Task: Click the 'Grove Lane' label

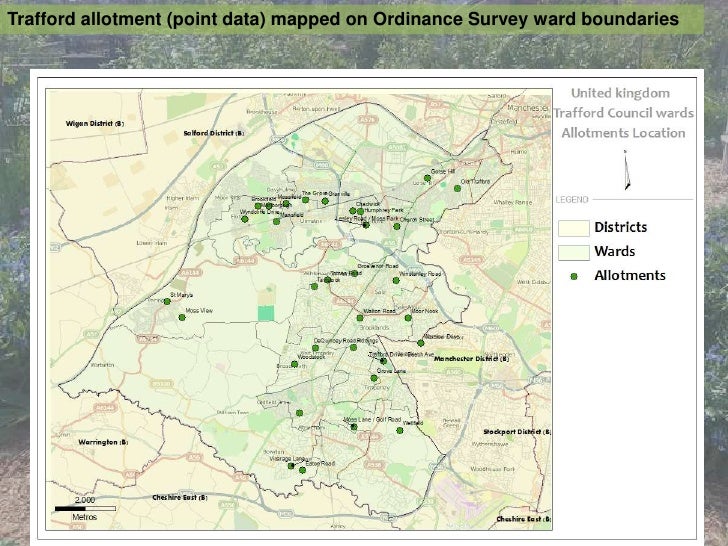Action: click(391, 371)
